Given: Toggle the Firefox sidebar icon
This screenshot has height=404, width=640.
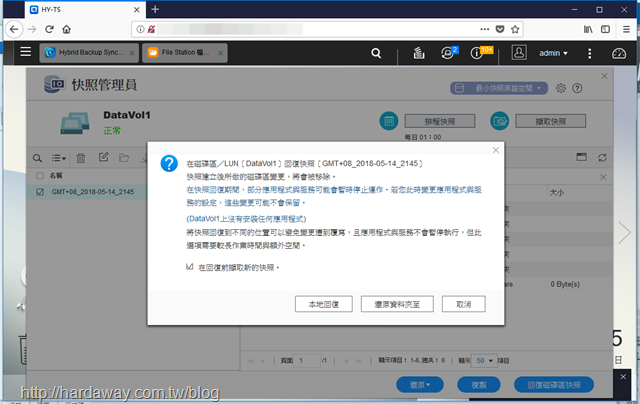Looking at the screenshot, I should point(605,29).
